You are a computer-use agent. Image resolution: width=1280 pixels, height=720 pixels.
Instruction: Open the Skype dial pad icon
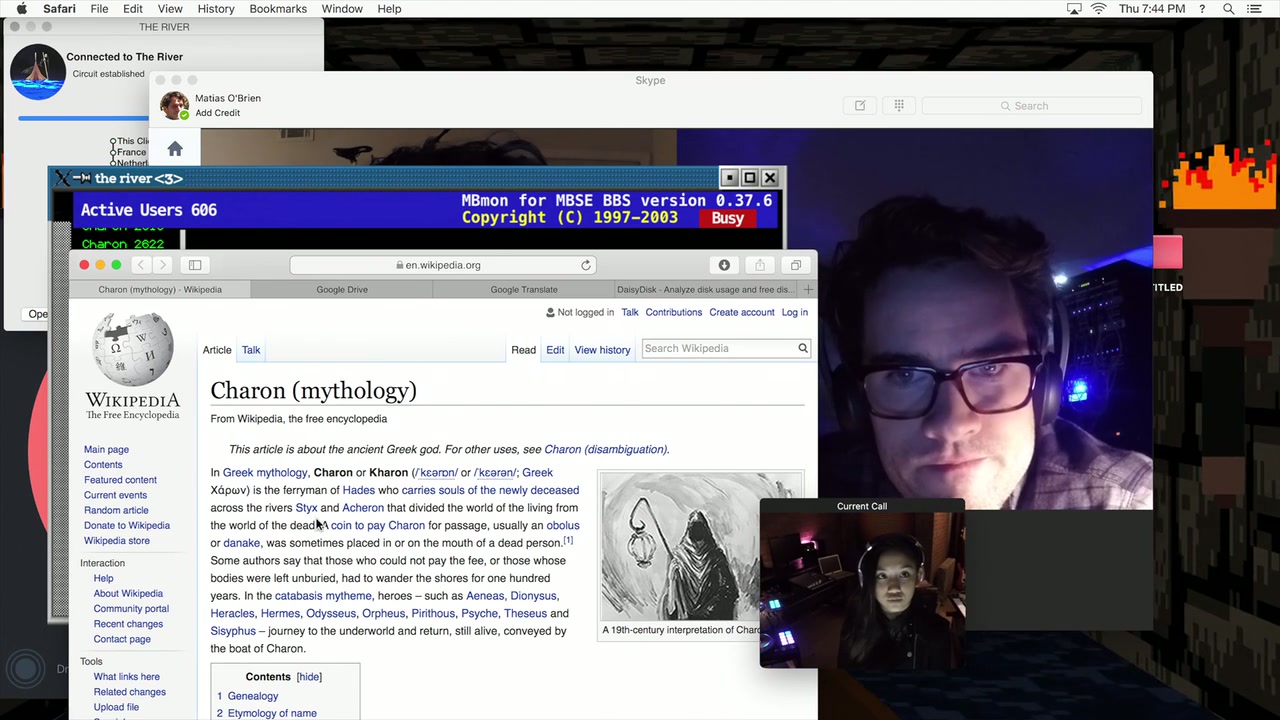(899, 105)
